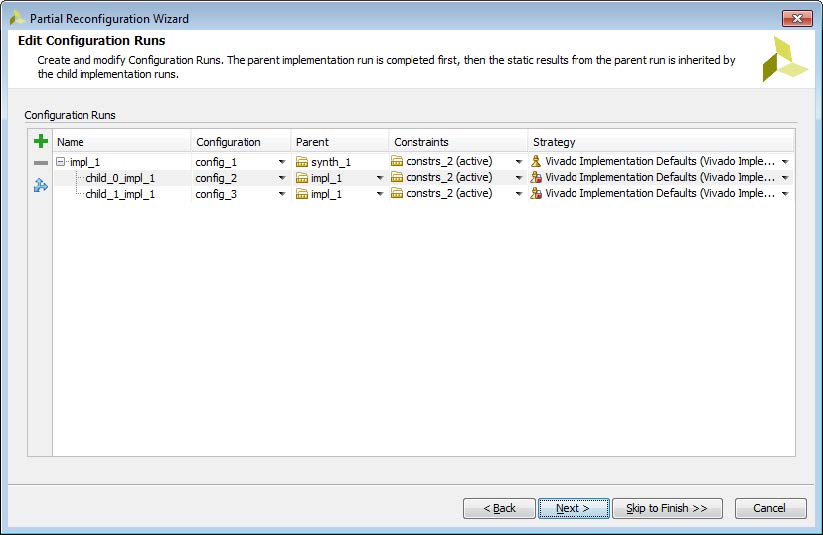Click the strategy icon in child_0_impl_1 row
The image size is (823, 535).
536,177
